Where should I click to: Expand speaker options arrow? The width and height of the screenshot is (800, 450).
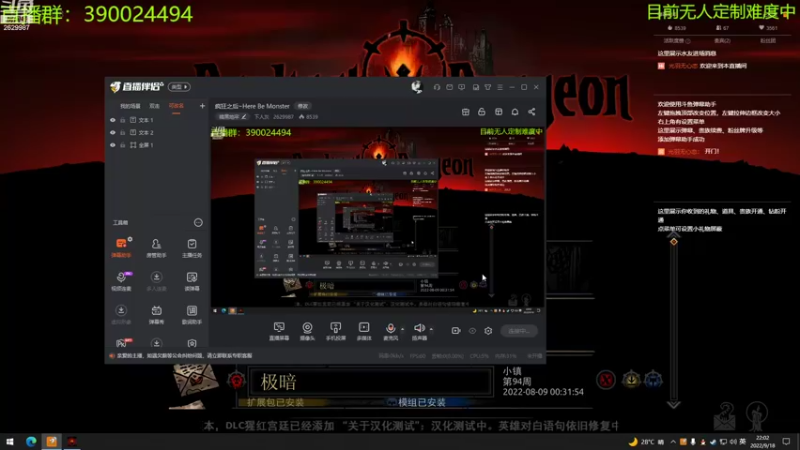[x=432, y=329]
